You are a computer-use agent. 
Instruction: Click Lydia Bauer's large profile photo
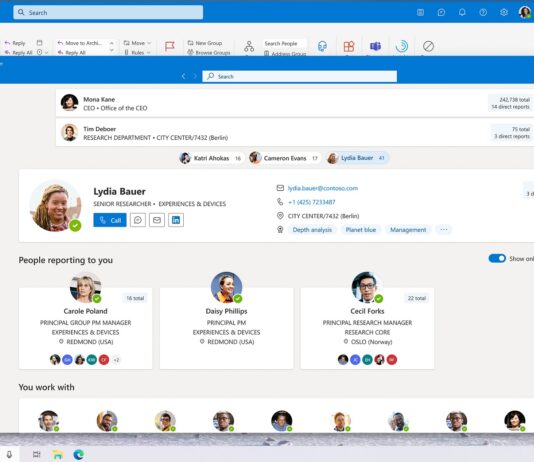56,206
